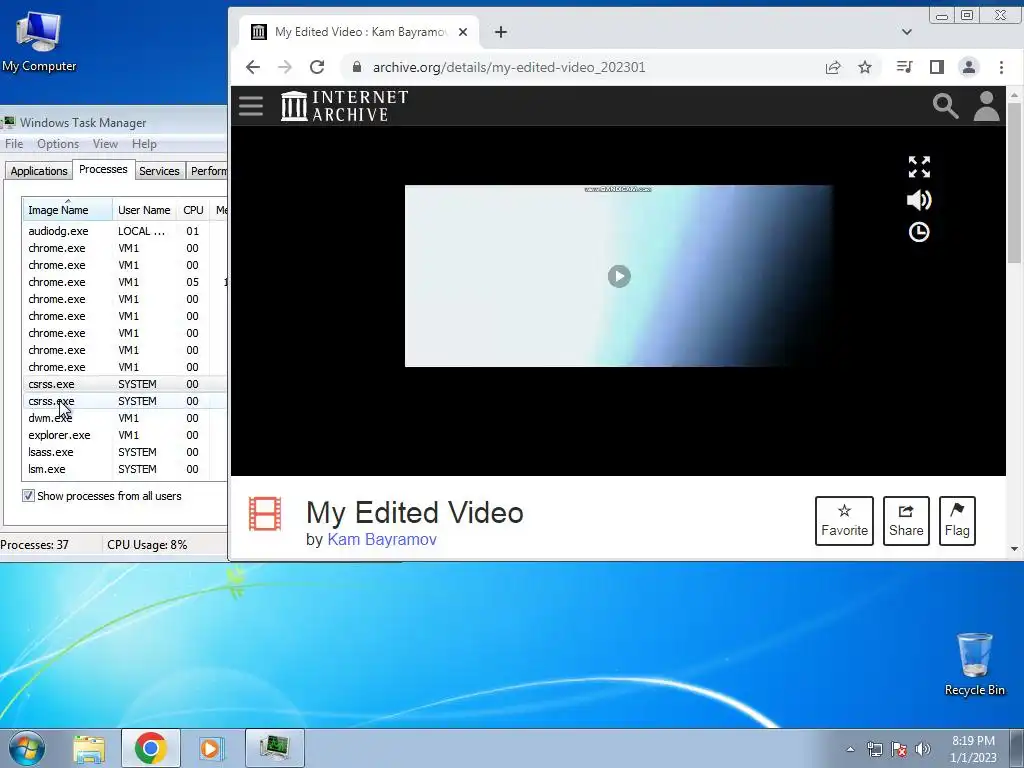Image resolution: width=1024 pixels, height=768 pixels.
Task: Select the chrome.exe row with CPU 05
Action: point(124,282)
